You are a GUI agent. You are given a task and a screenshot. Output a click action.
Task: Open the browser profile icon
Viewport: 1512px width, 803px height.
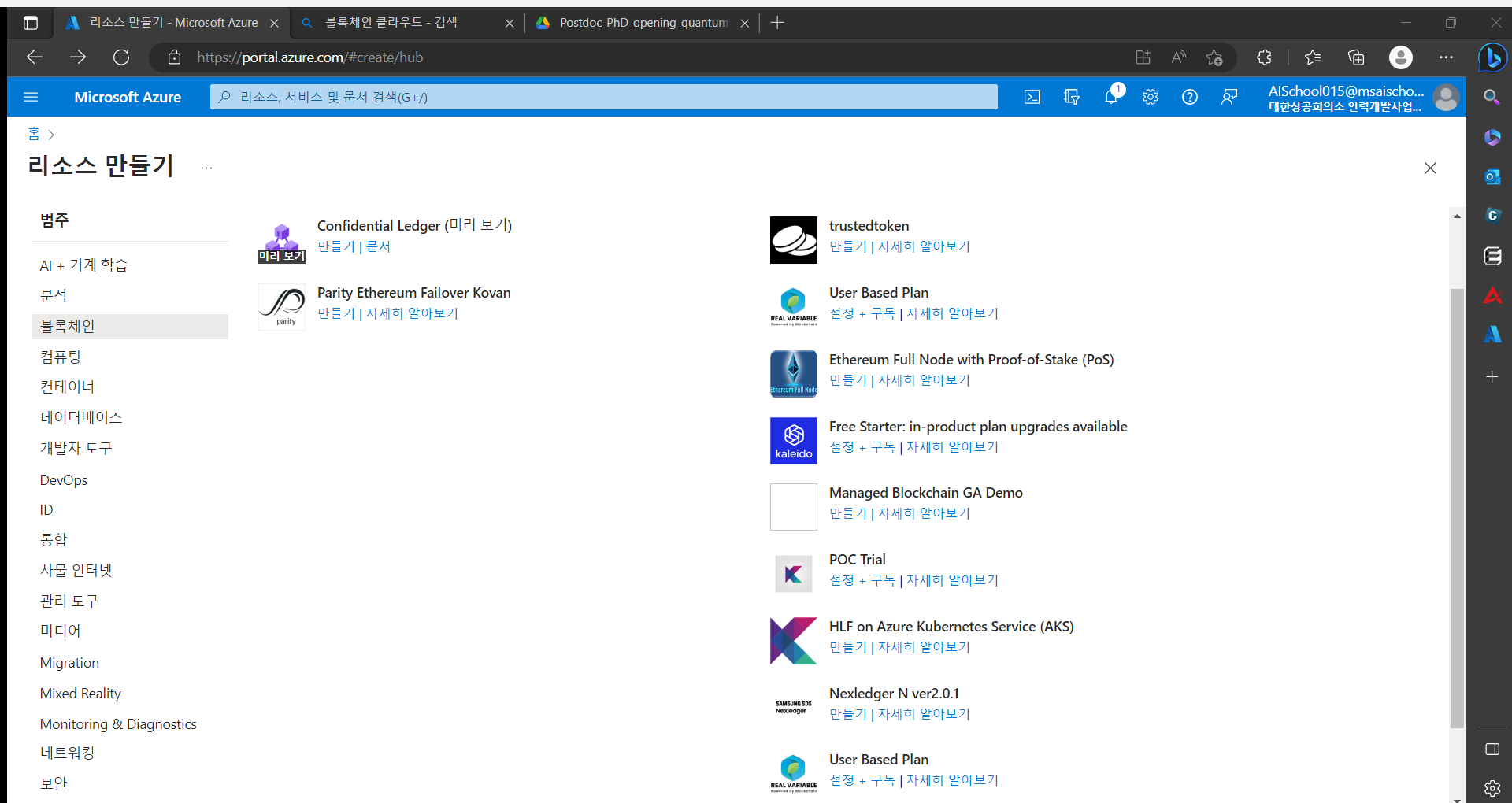pos(1401,57)
